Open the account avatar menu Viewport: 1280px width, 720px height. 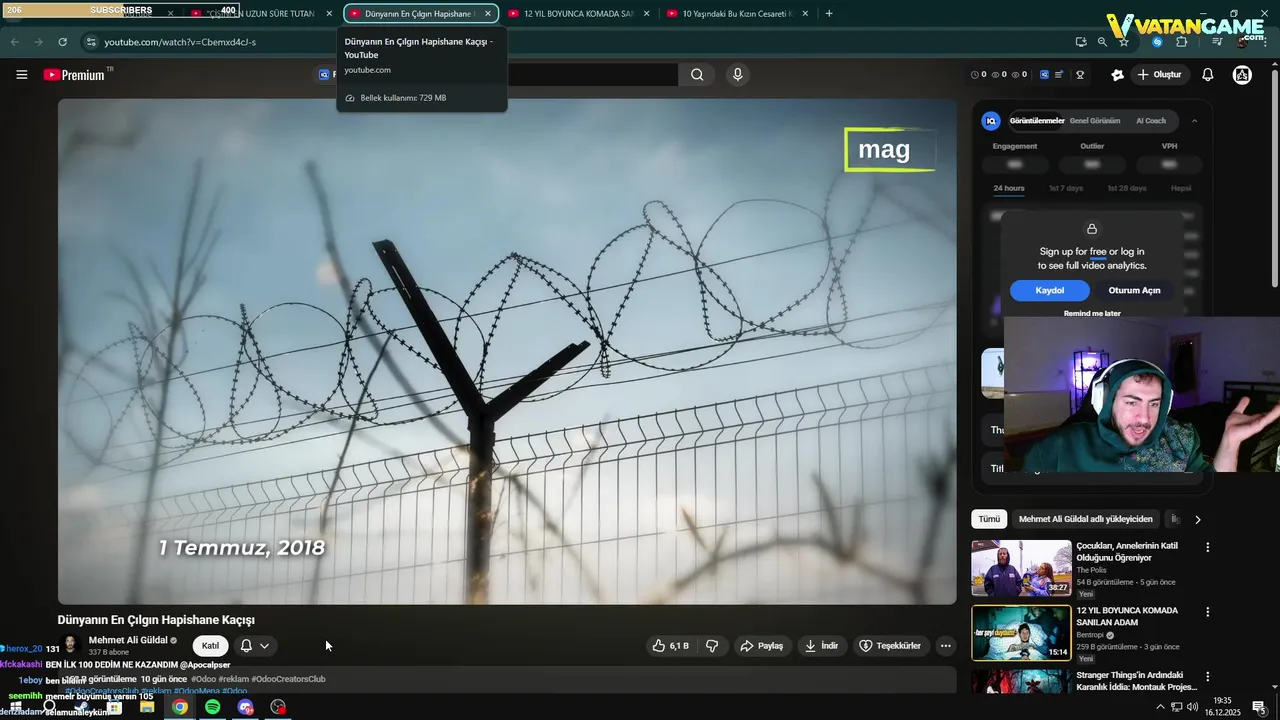pos(1242,75)
